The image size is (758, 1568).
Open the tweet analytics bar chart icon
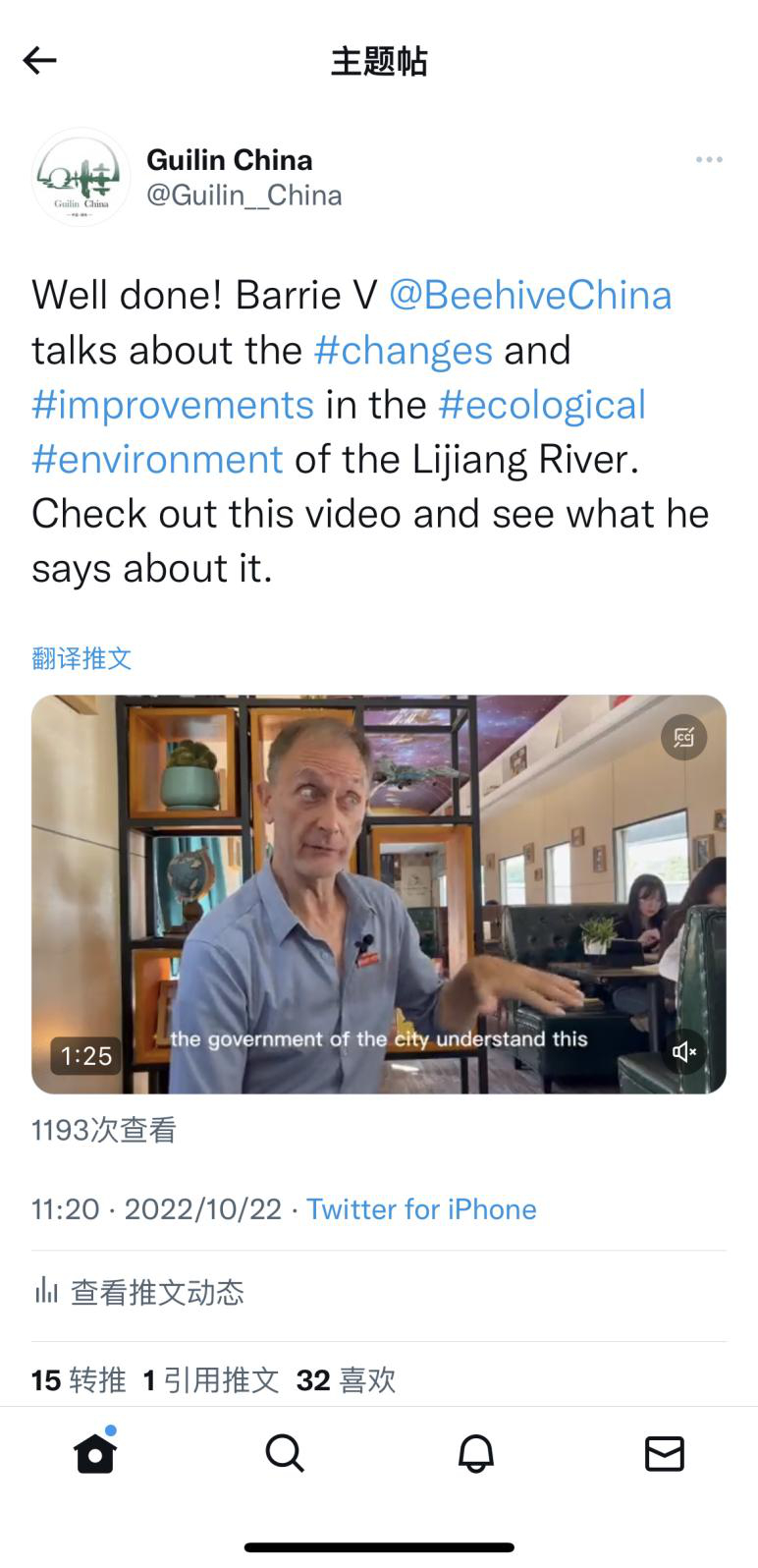(x=46, y=1289)
